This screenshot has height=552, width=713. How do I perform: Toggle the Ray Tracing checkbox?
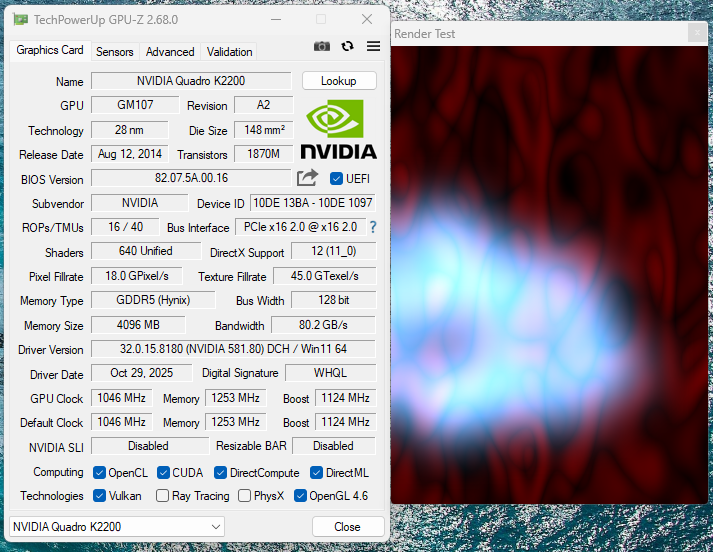(x=162, y=496)
